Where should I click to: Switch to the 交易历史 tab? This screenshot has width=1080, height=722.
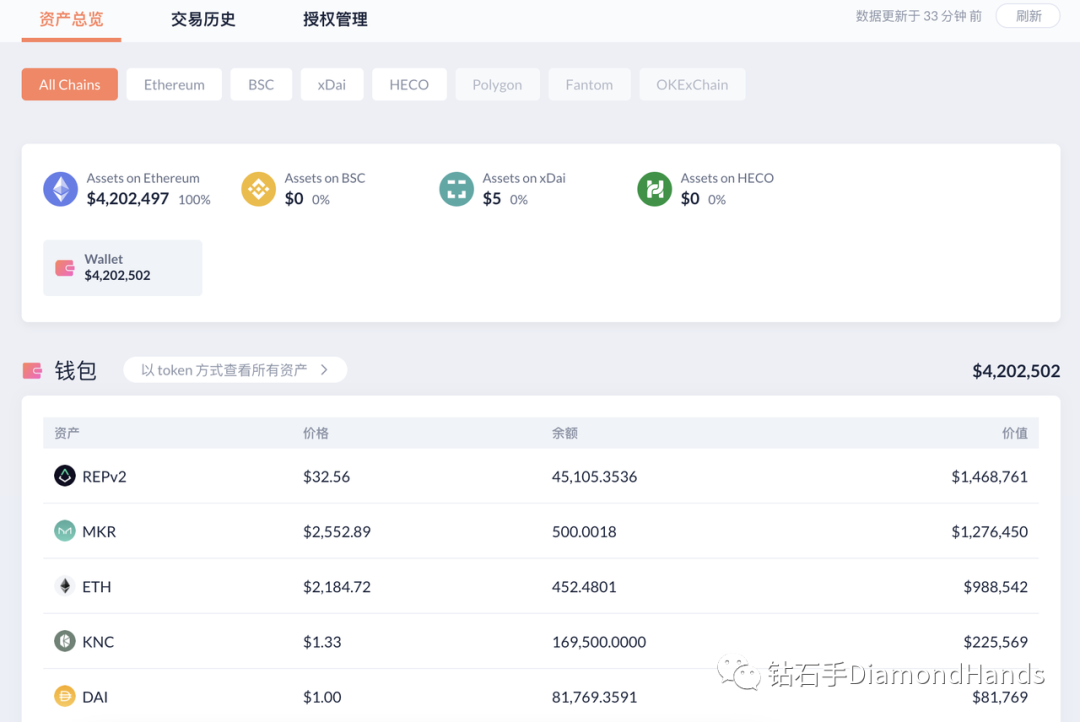click(x=203, y=19)
